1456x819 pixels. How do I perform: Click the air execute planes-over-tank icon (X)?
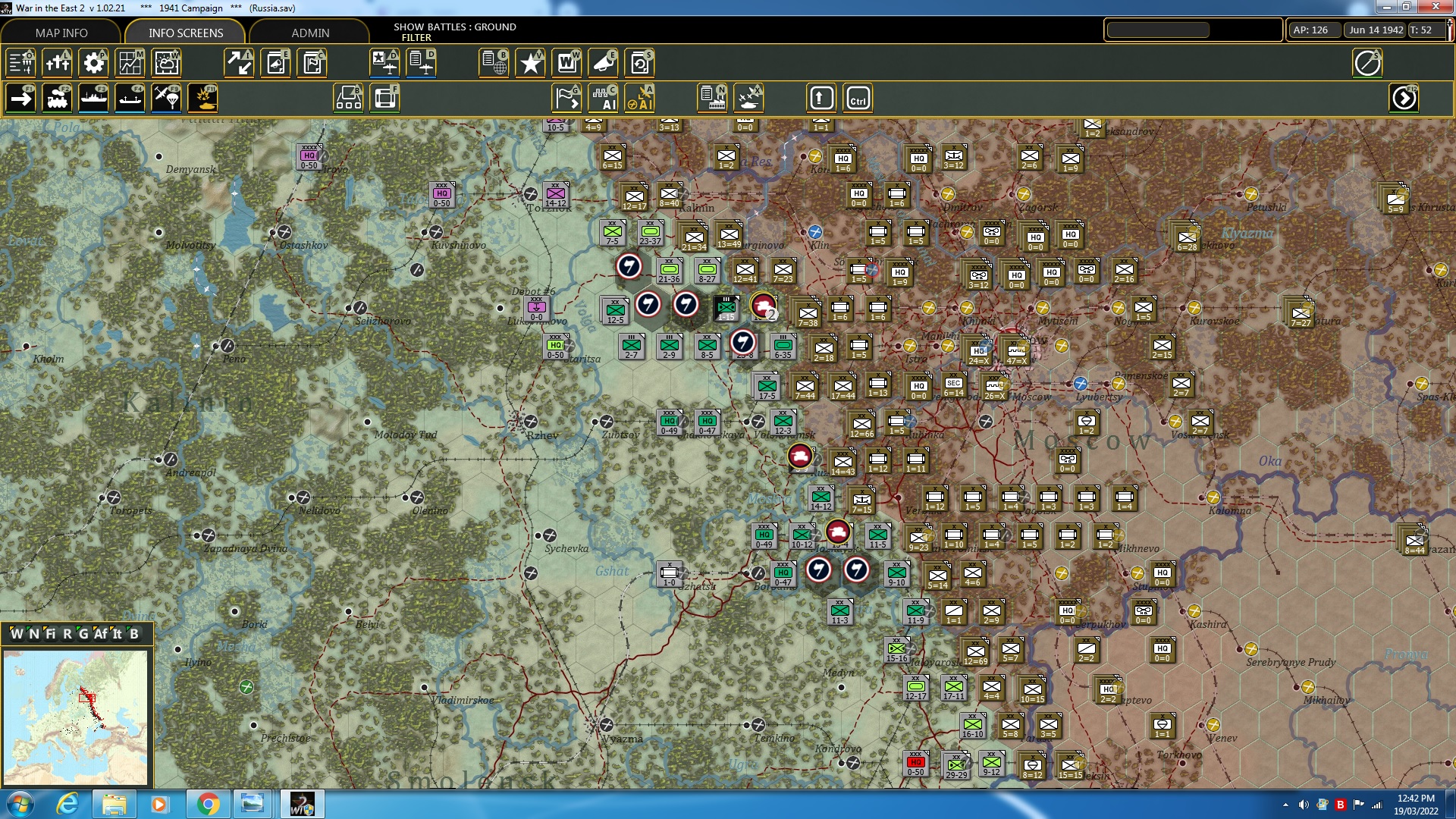(x=748, y=98)
